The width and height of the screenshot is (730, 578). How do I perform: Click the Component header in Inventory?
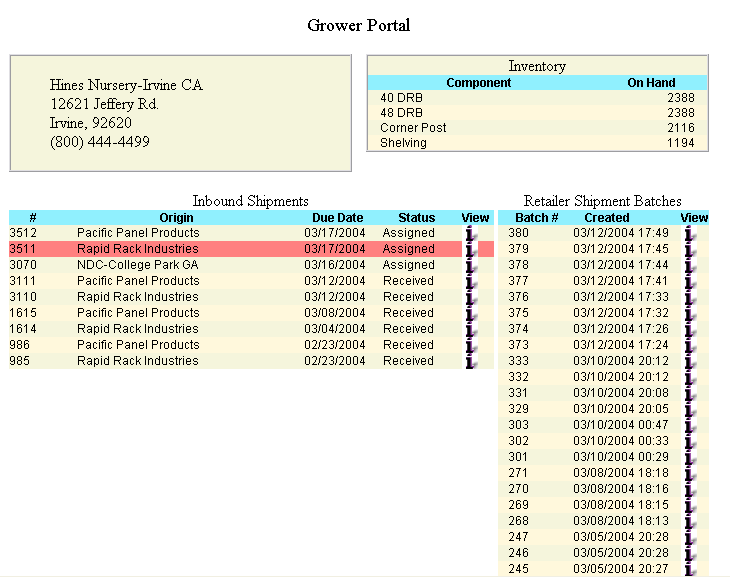tap(479, 83)
